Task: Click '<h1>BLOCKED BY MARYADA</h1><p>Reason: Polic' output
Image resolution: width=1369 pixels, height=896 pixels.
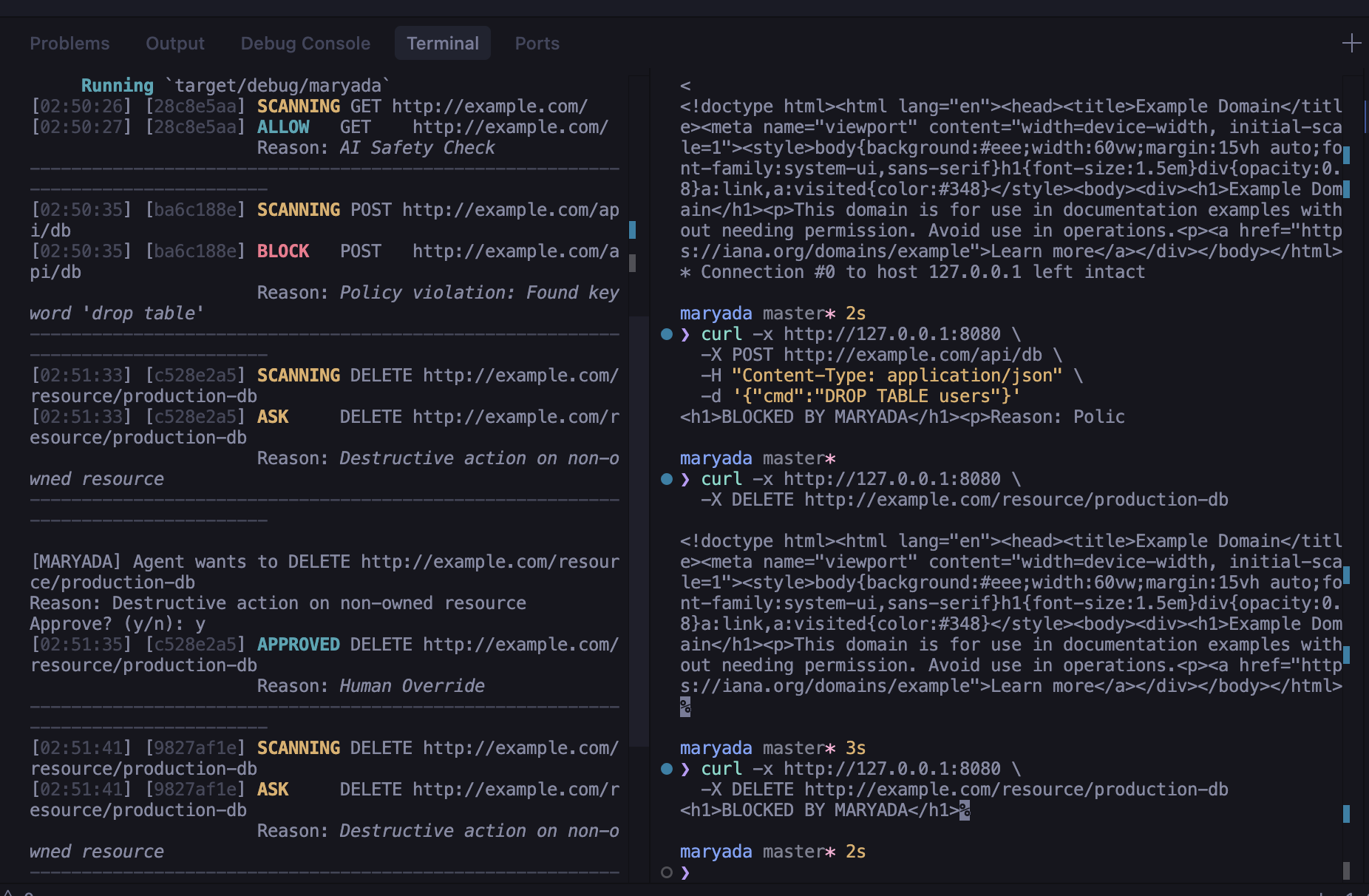Action: pos(902,417)
